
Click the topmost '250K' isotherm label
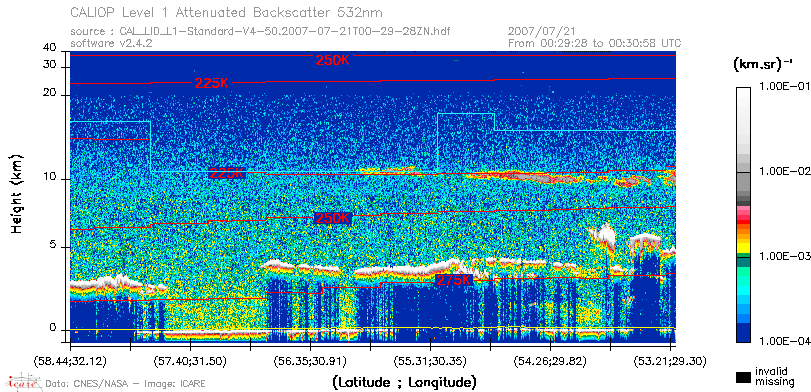coord(333,61)
